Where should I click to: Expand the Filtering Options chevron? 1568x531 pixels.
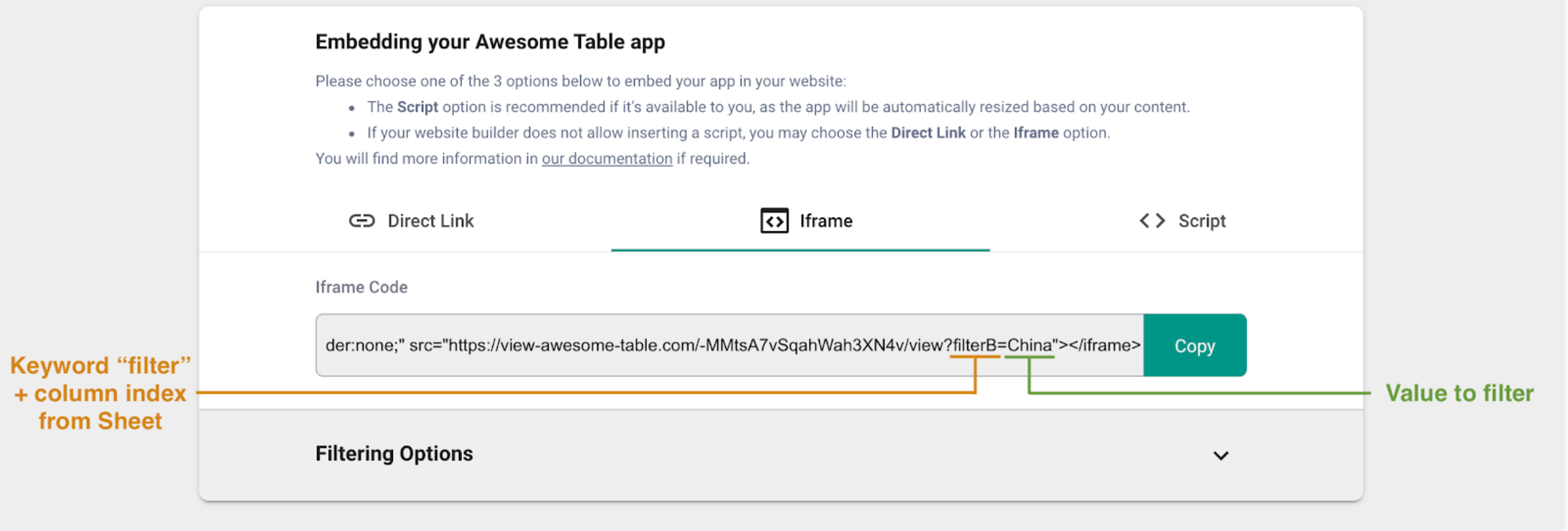coord(1221,456)
